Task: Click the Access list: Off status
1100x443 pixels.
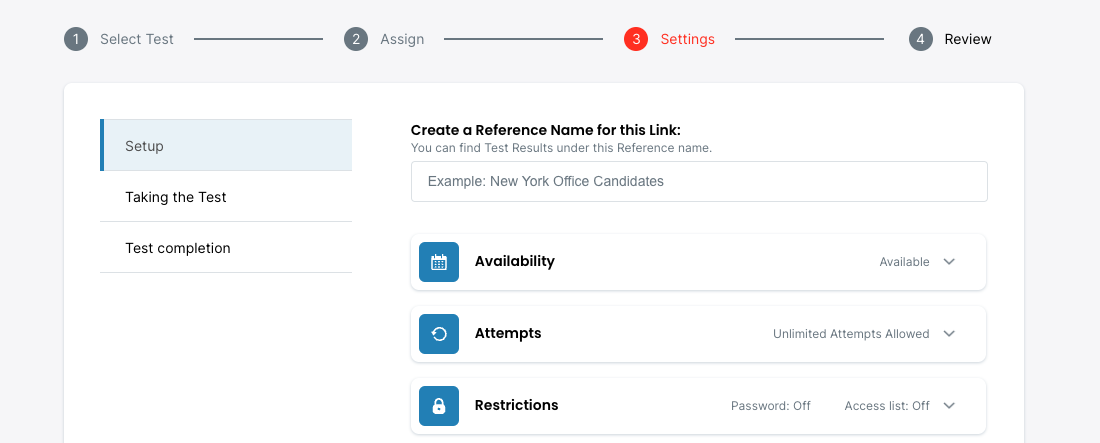Action: 887,406
